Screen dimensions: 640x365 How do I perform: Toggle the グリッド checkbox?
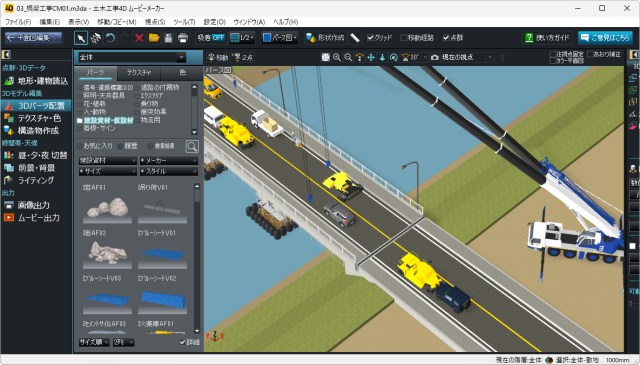tap(370, 38)
